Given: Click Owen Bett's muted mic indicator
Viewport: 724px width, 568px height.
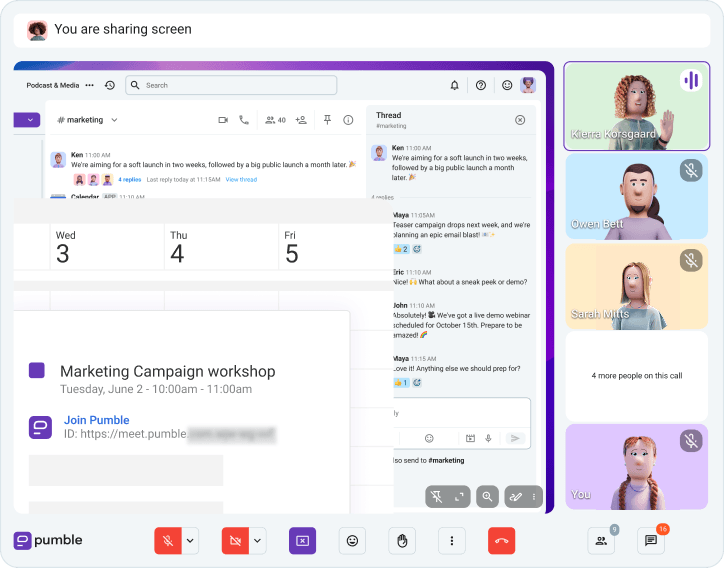Looking at the screenshot, I should tap(691, 171).
